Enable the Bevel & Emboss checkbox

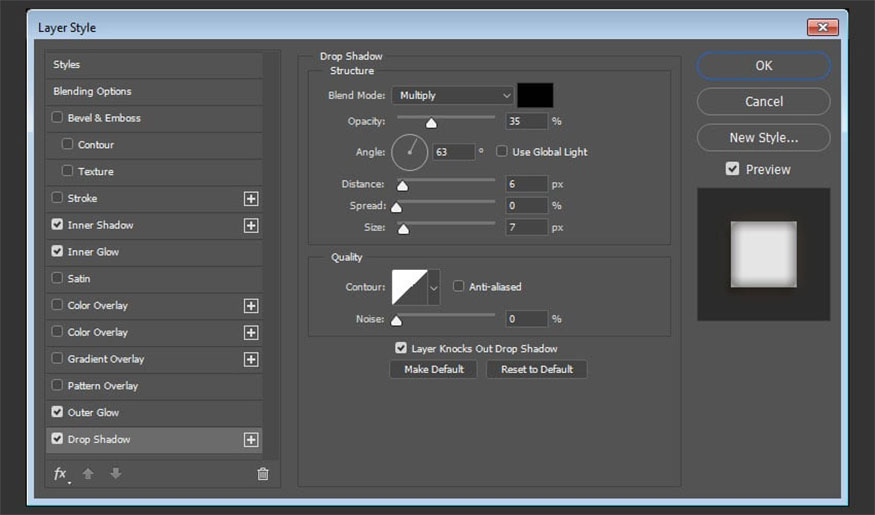tap(57, 118)
